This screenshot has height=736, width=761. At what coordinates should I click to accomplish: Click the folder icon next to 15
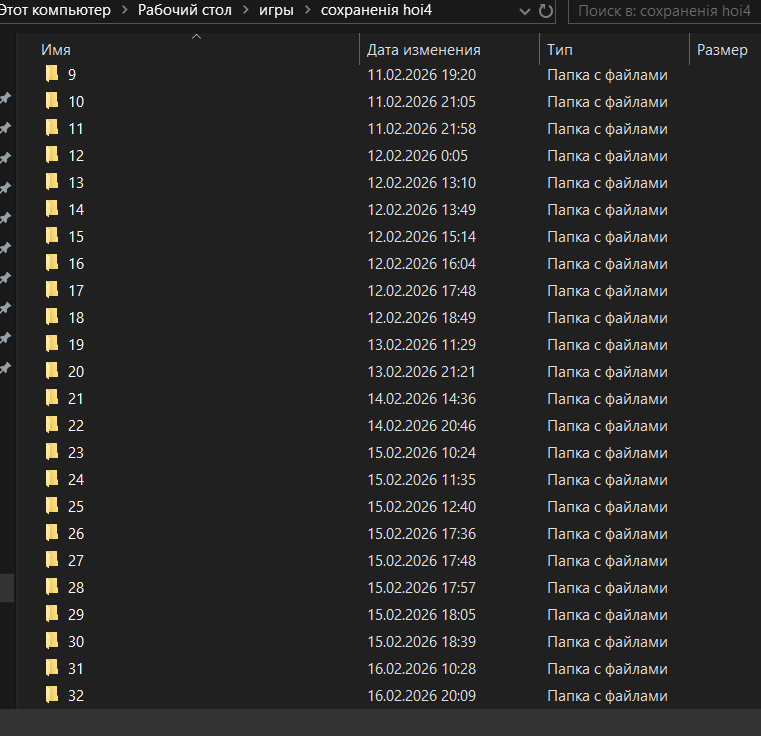pos(53,236)
